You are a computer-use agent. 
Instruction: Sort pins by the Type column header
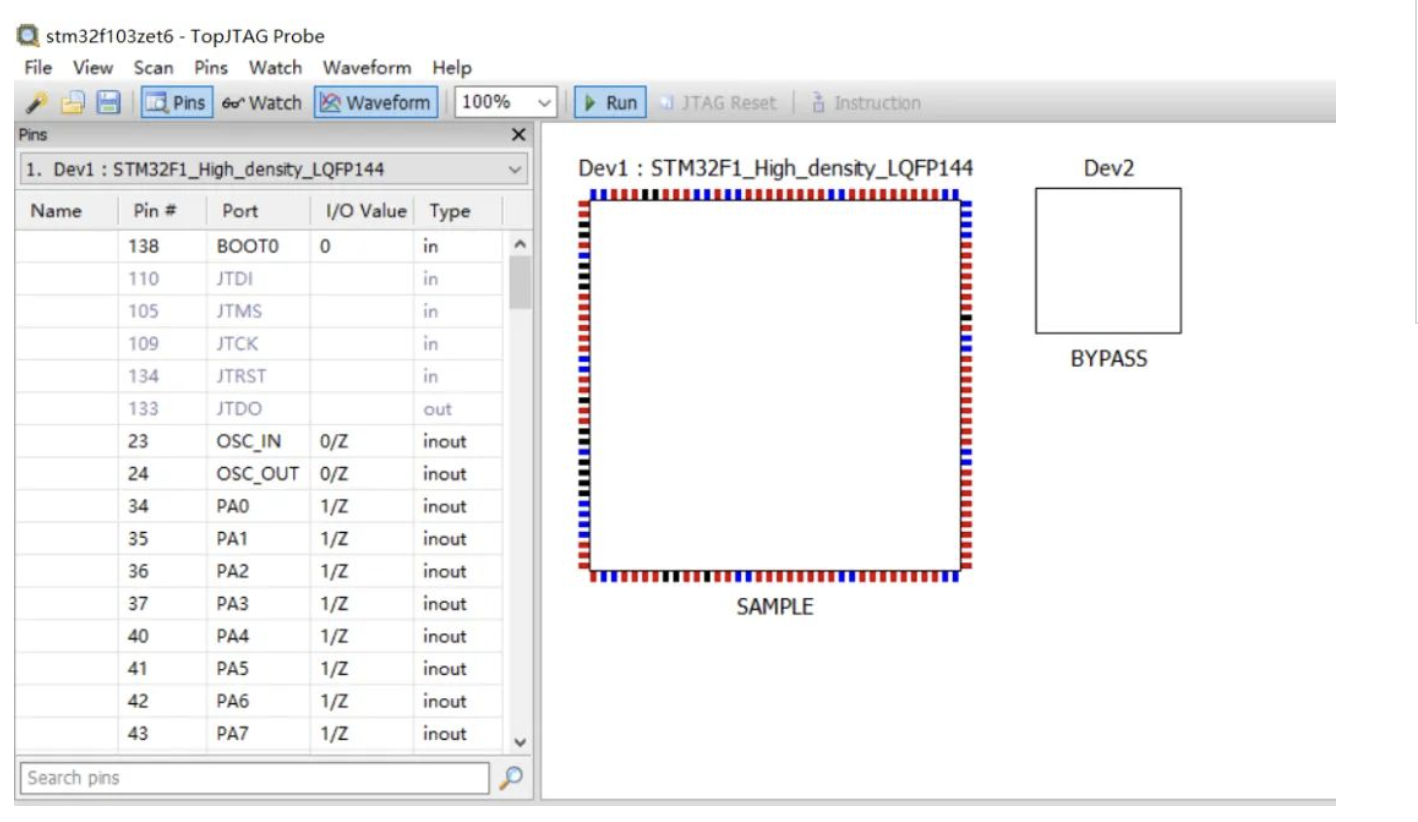[x=459, y=211]
